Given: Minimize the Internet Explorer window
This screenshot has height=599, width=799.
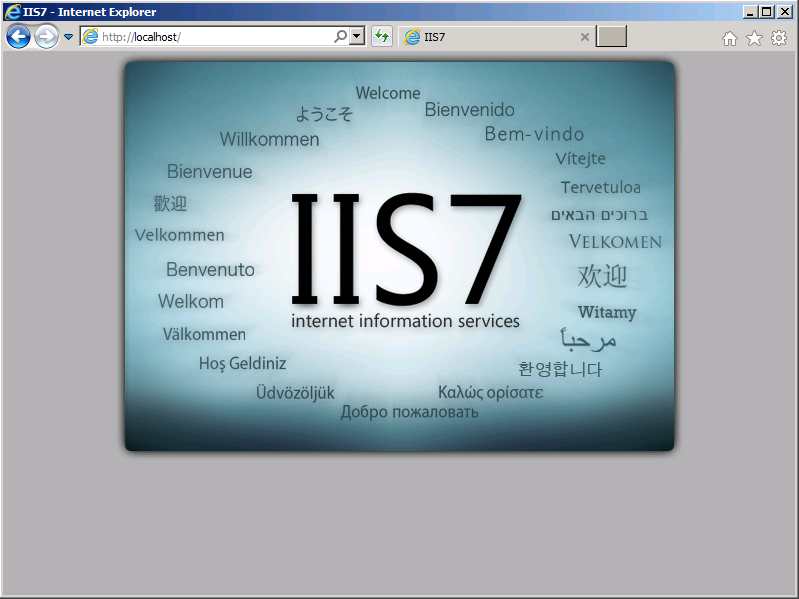Looking at the screenshot, I should (x=749, y=12).
